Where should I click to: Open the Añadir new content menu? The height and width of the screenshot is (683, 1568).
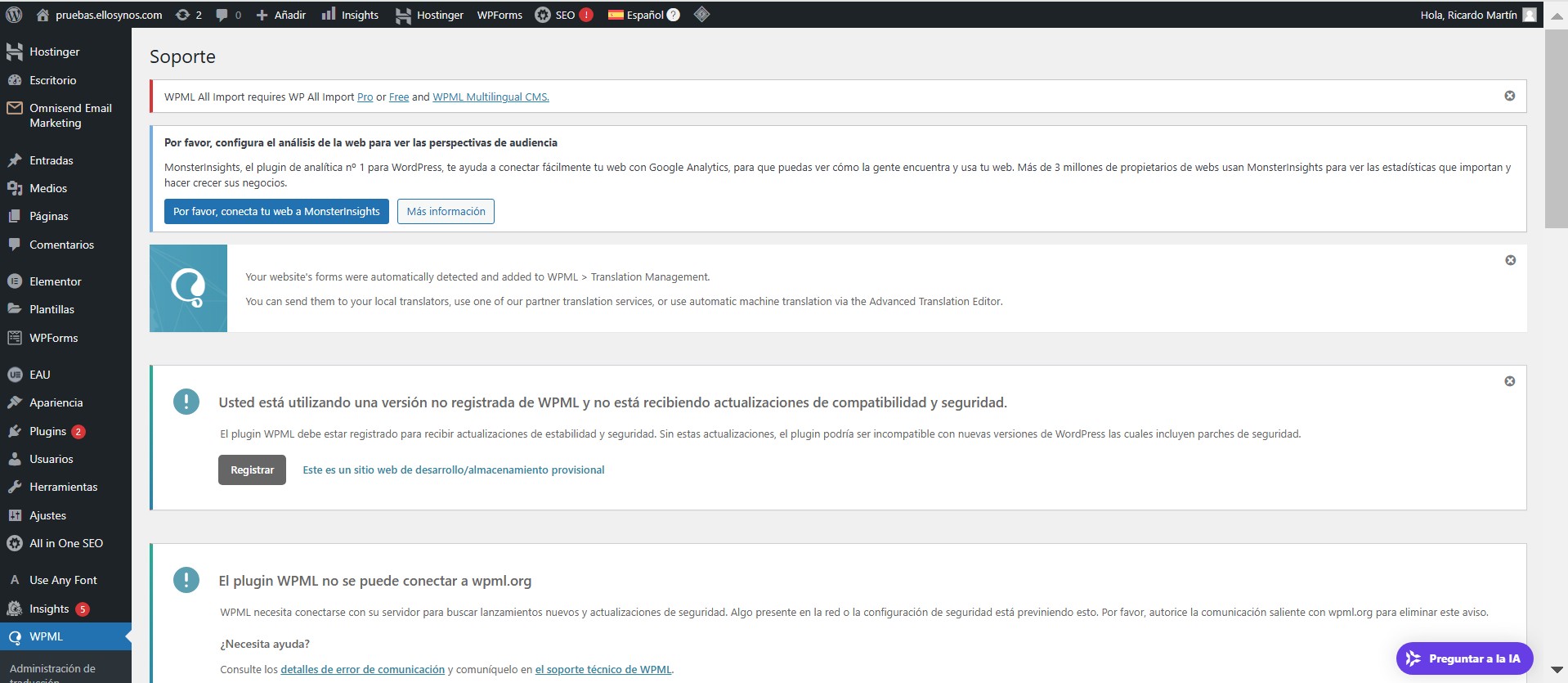(280, 15)
